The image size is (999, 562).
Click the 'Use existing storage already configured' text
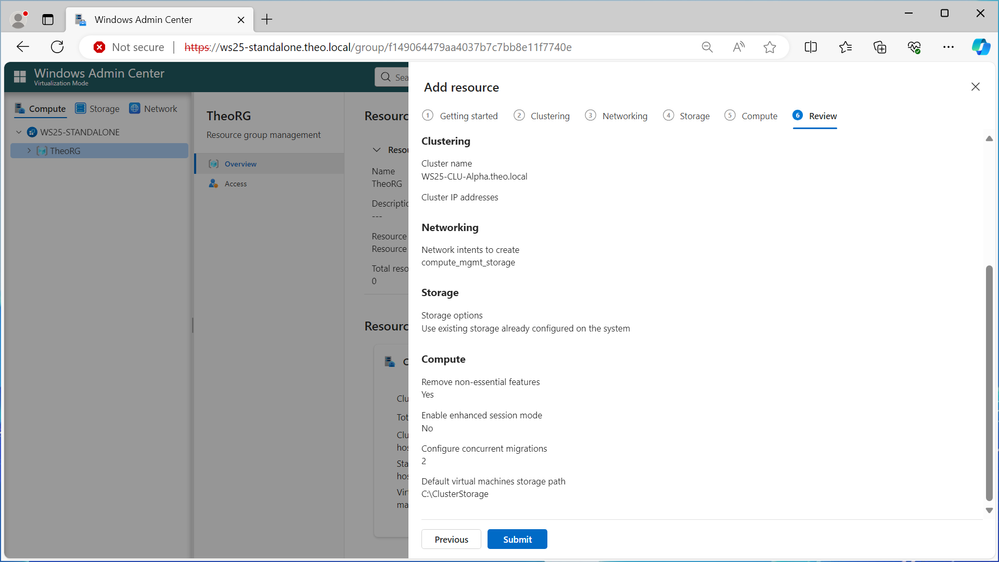[526, 329]
